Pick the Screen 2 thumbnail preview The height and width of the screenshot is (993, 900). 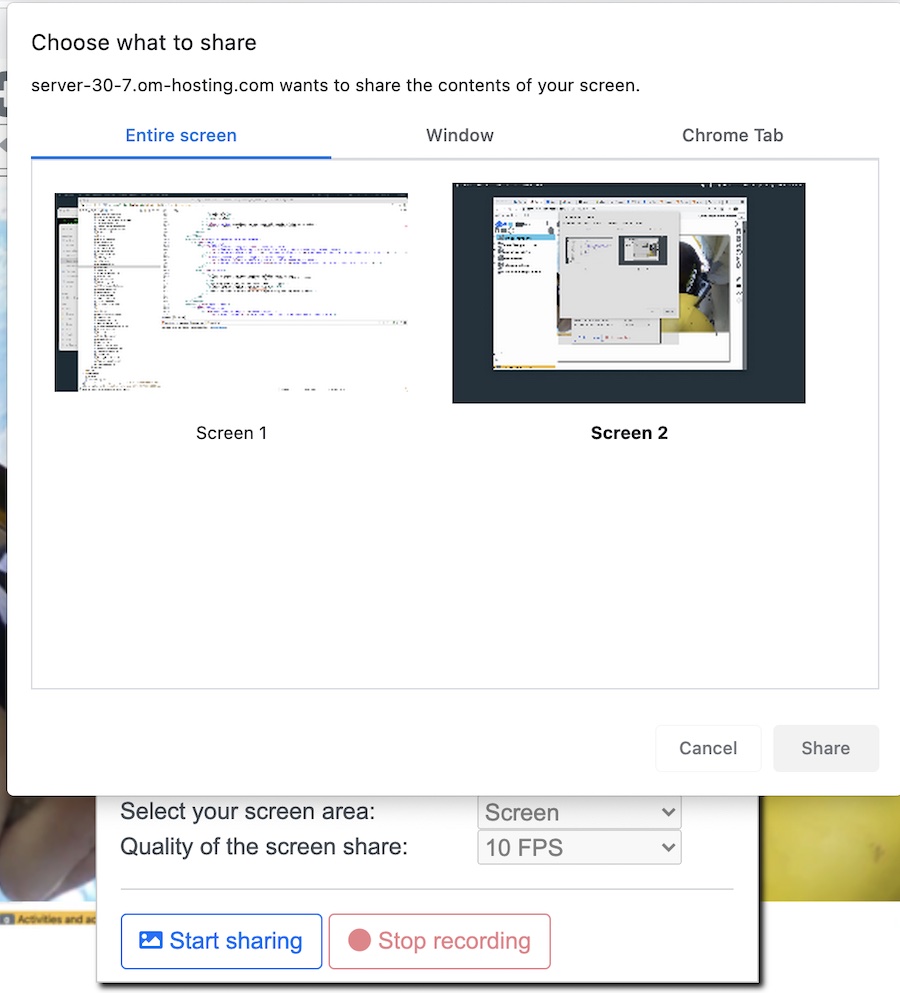tap(628, 292)
